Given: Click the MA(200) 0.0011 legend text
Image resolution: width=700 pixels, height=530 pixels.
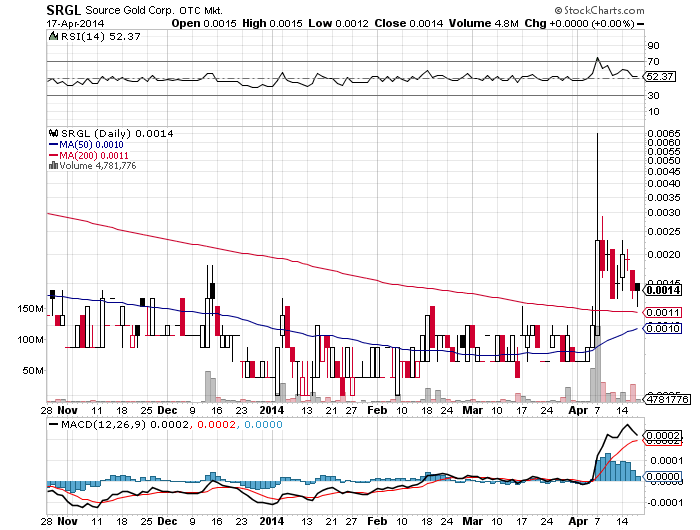Looking at the screenshot, I should click(x=94, y=155).
